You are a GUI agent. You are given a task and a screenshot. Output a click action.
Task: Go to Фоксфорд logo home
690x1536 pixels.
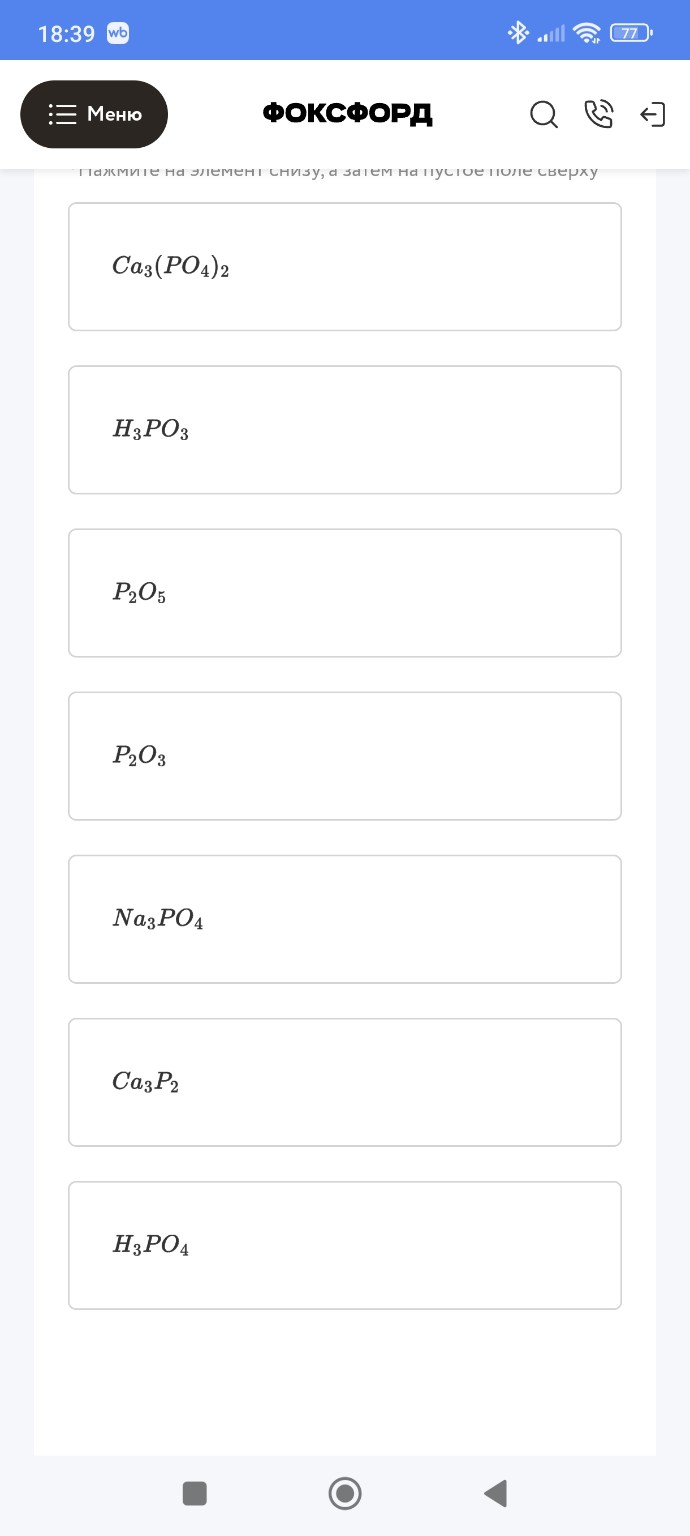pos(348,114)
